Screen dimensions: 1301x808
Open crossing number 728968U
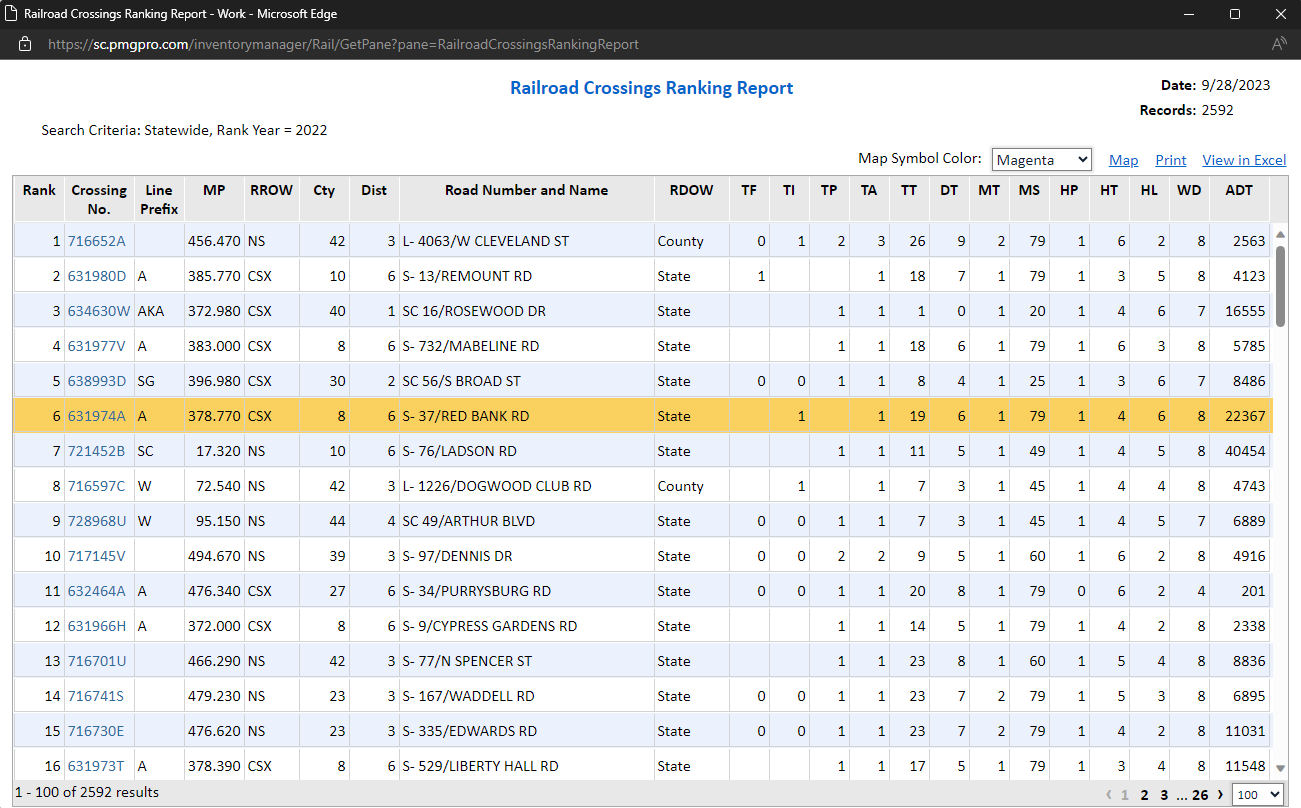[97, 521]
